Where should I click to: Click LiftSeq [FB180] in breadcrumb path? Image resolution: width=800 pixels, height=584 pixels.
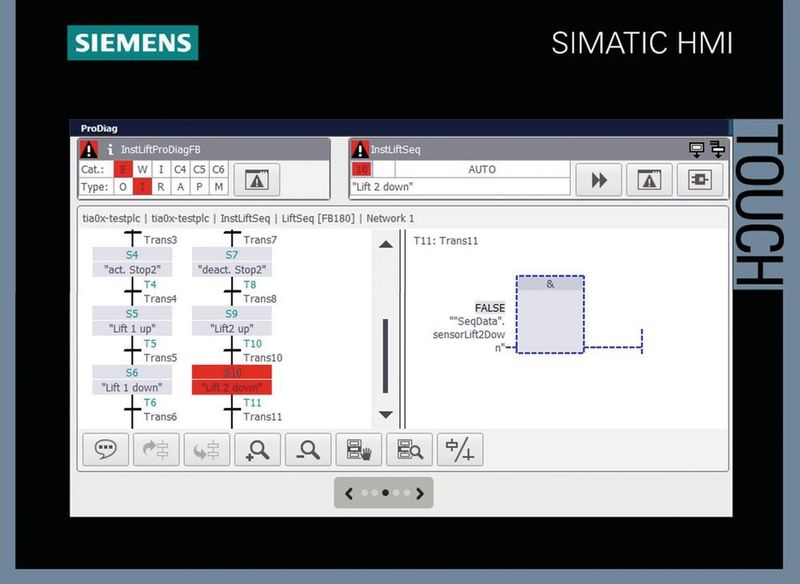point(318,218)
